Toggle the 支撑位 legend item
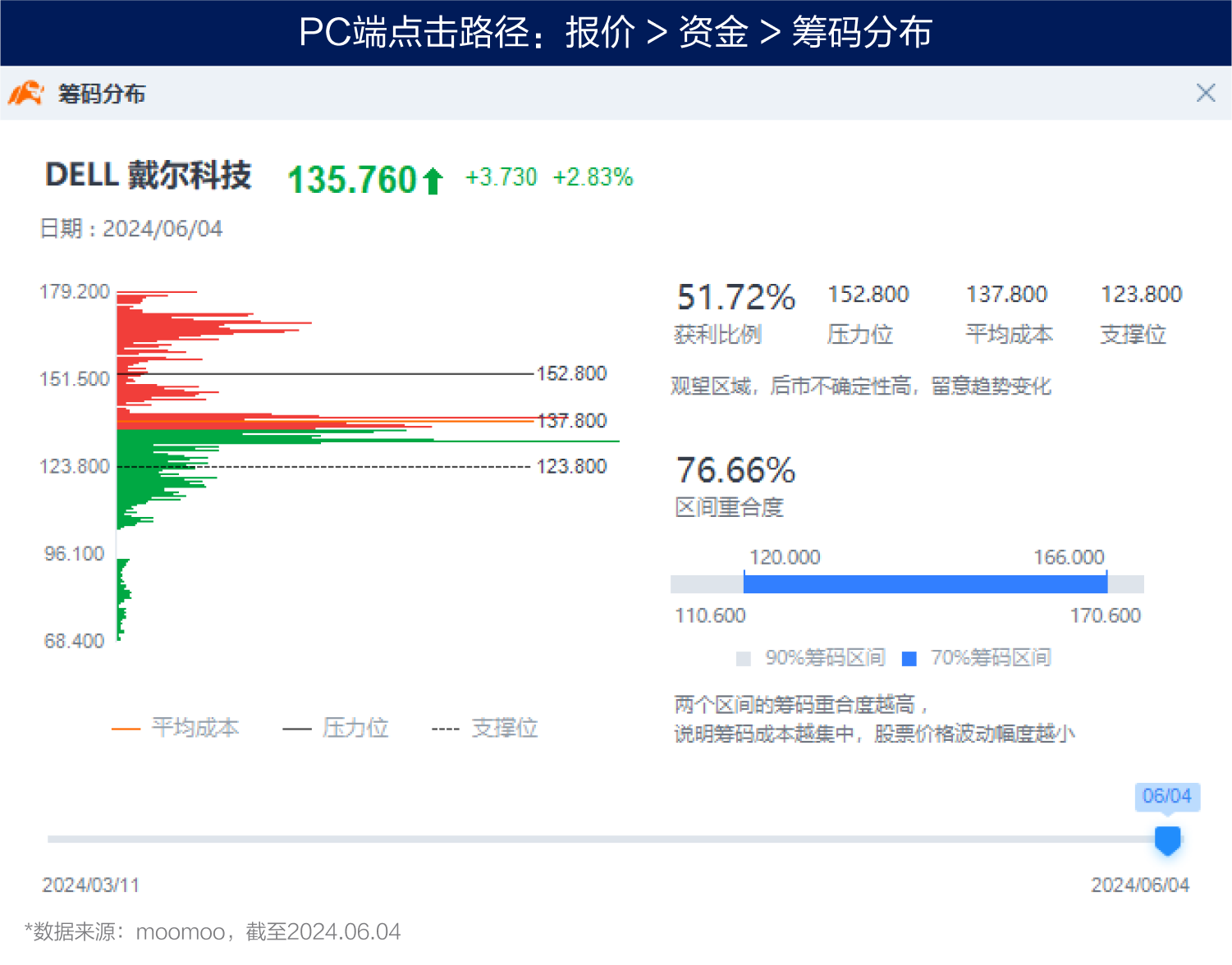Viewport: 1232px width, 965px height. pyautogui.click(x=503, y=728)
